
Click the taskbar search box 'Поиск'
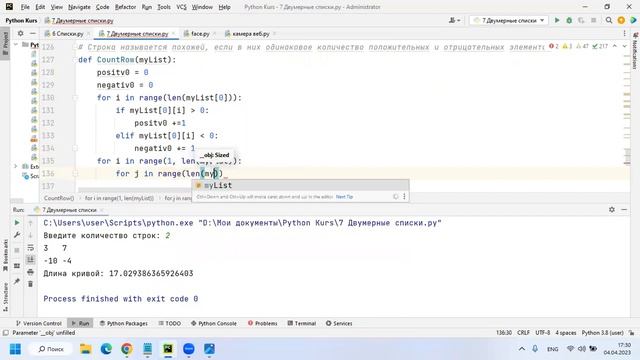coord(51,349)
